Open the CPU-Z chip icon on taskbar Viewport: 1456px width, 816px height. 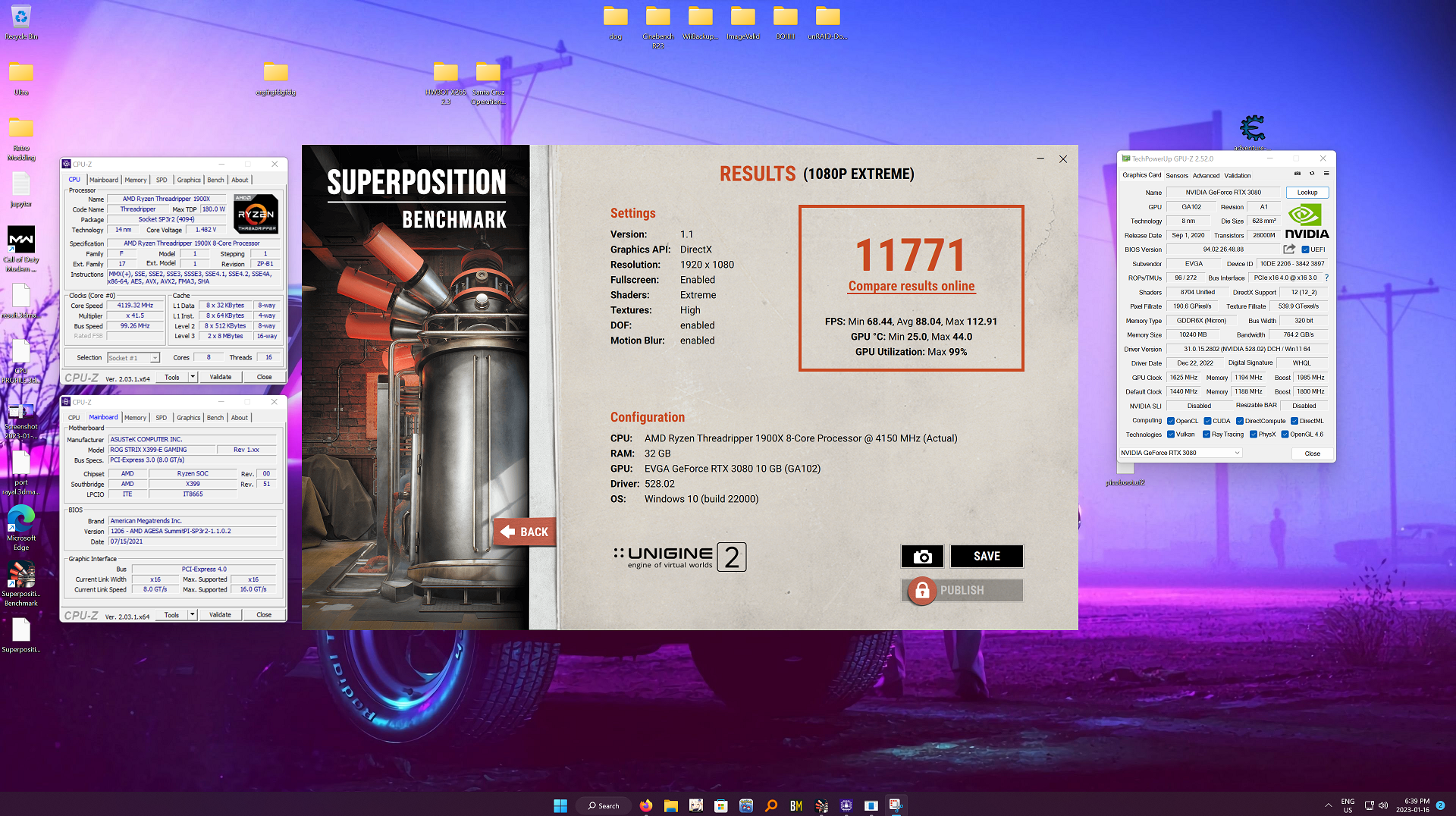(x=846, y=805)
